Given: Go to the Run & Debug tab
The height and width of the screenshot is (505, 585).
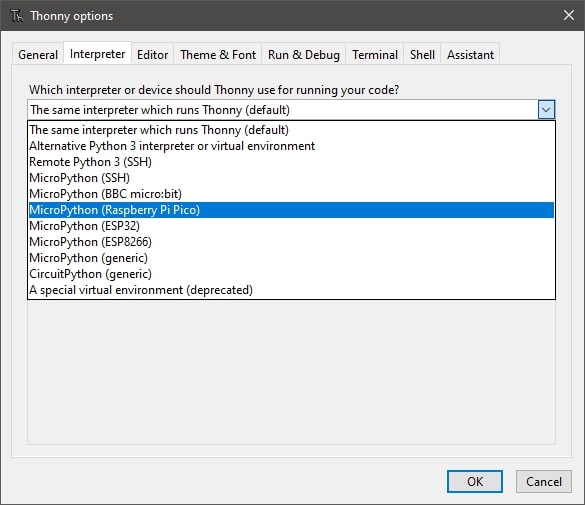Looking at the screenshot, I should [304, 54].
